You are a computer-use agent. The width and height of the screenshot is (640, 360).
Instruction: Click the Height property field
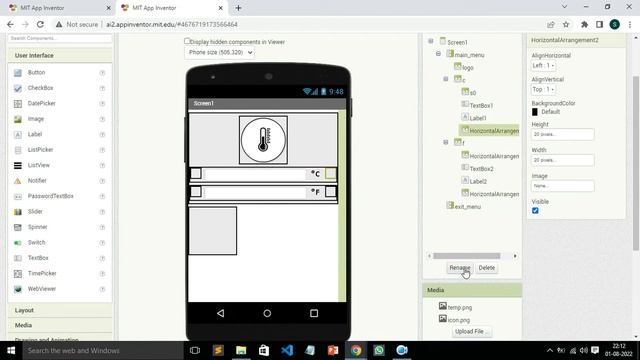[562, 134]
